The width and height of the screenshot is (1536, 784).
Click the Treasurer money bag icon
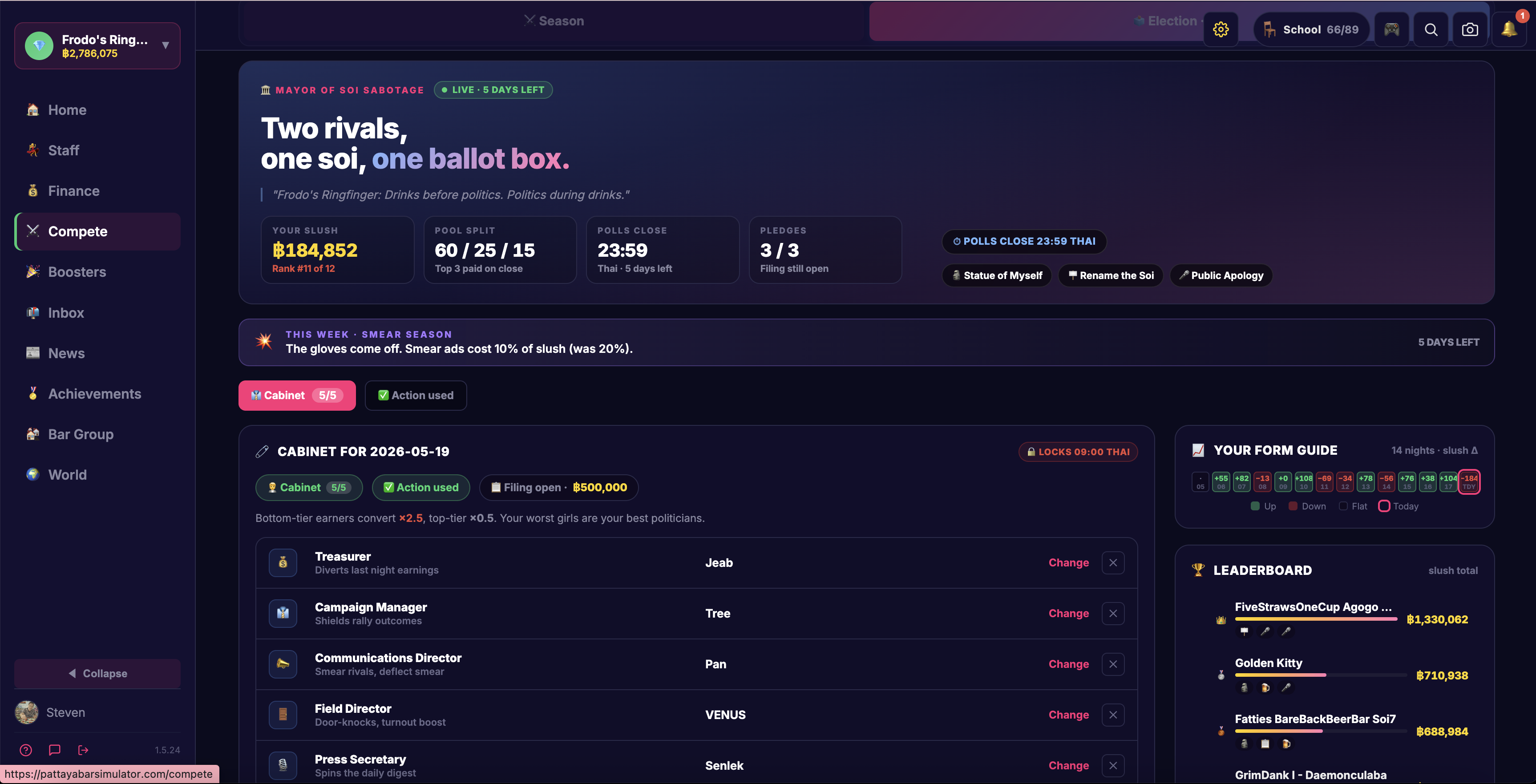[x=283, y=563]
